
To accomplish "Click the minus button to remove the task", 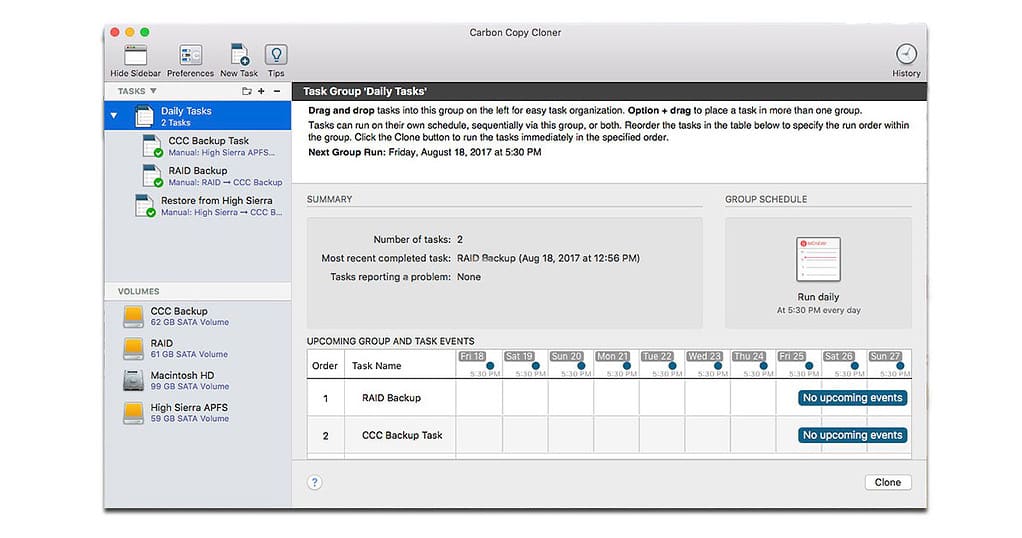I will 277,91.
